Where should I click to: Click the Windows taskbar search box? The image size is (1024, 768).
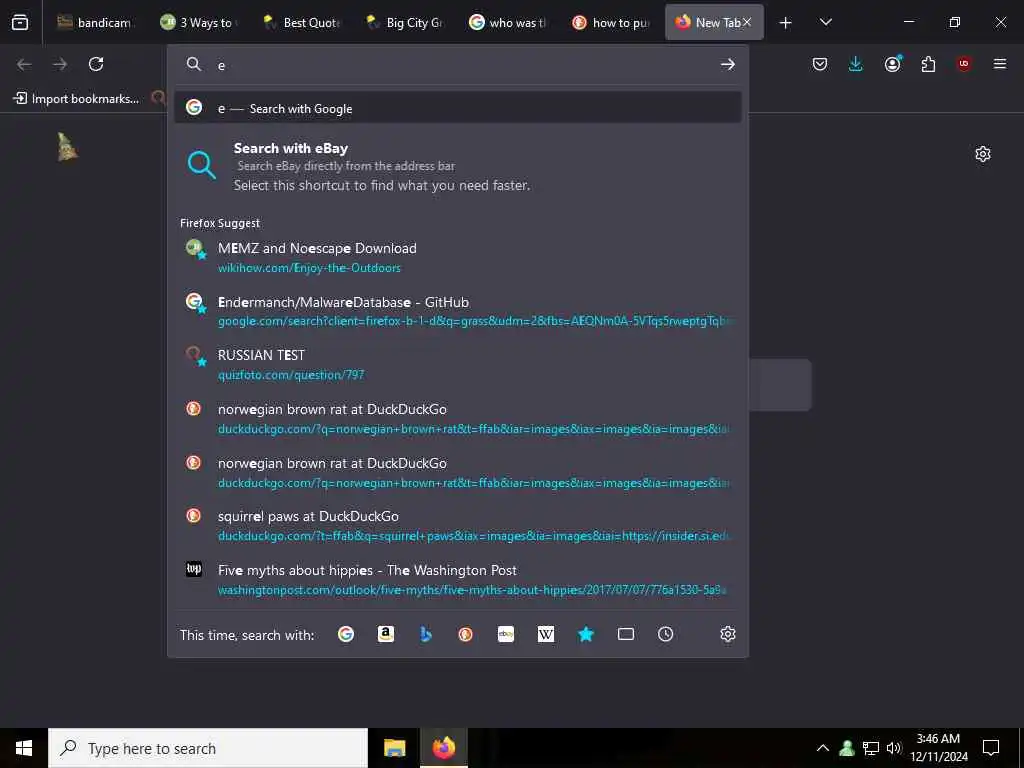(208, 748)
